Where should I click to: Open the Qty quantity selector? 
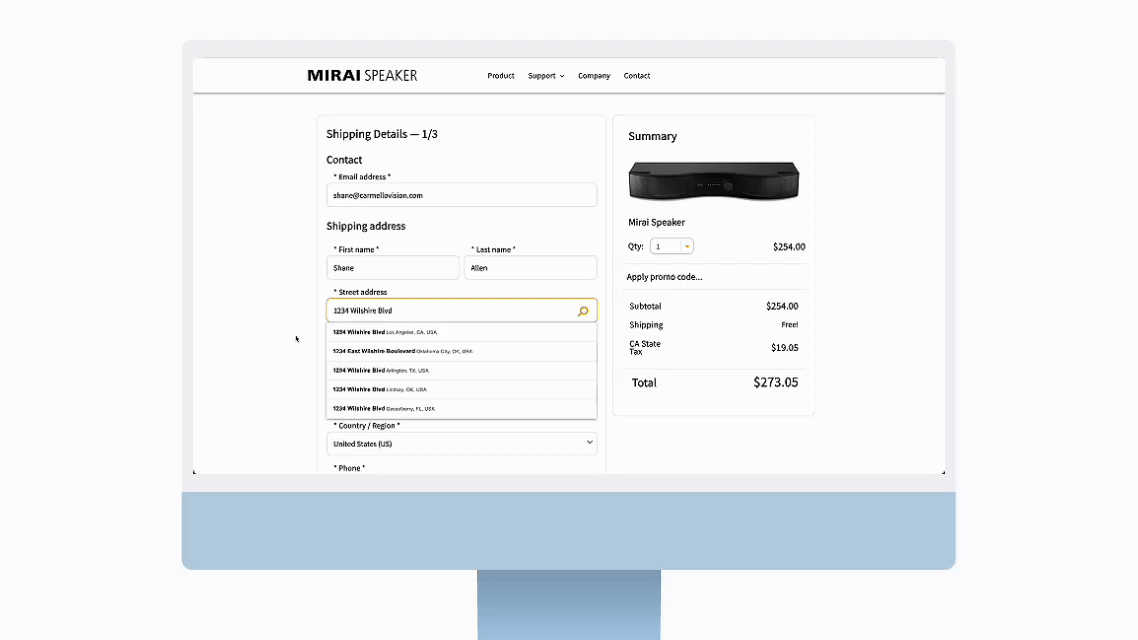pos(671,247)
